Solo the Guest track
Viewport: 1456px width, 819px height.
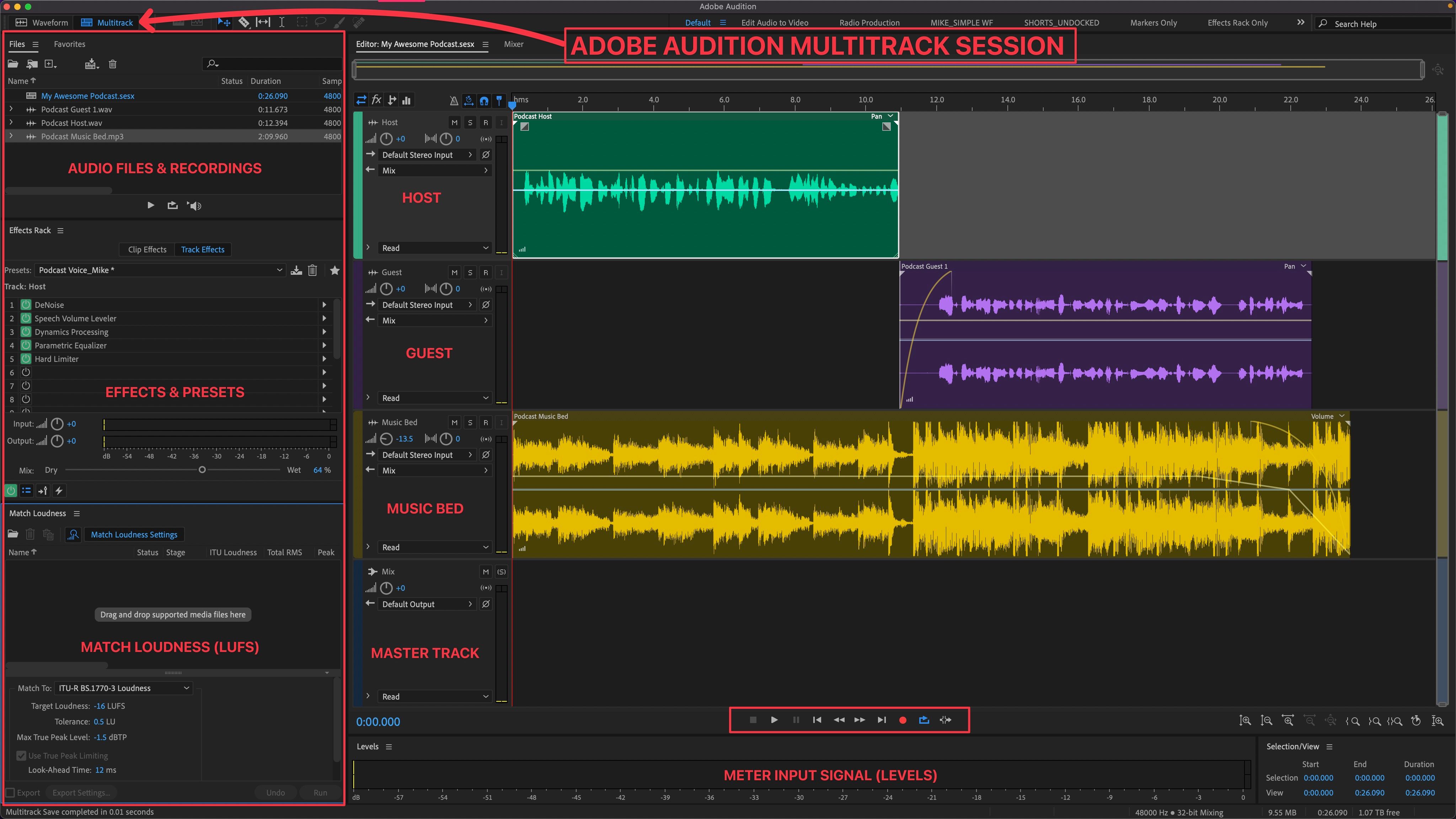470,272
